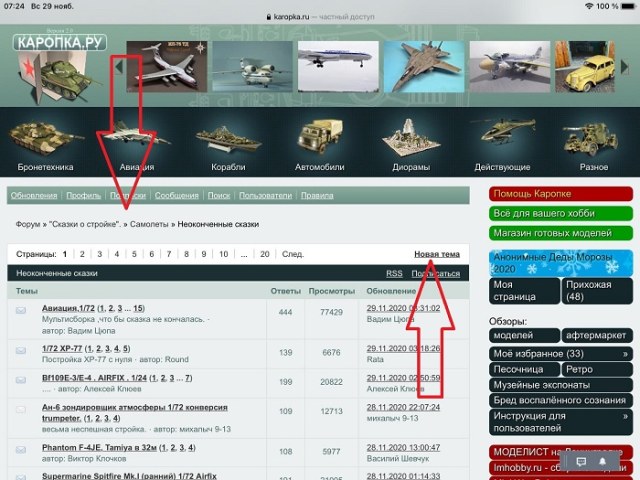Open the chat bubble icon at bottom right
This screenshot has width=640, height=480.
[582, 462]
